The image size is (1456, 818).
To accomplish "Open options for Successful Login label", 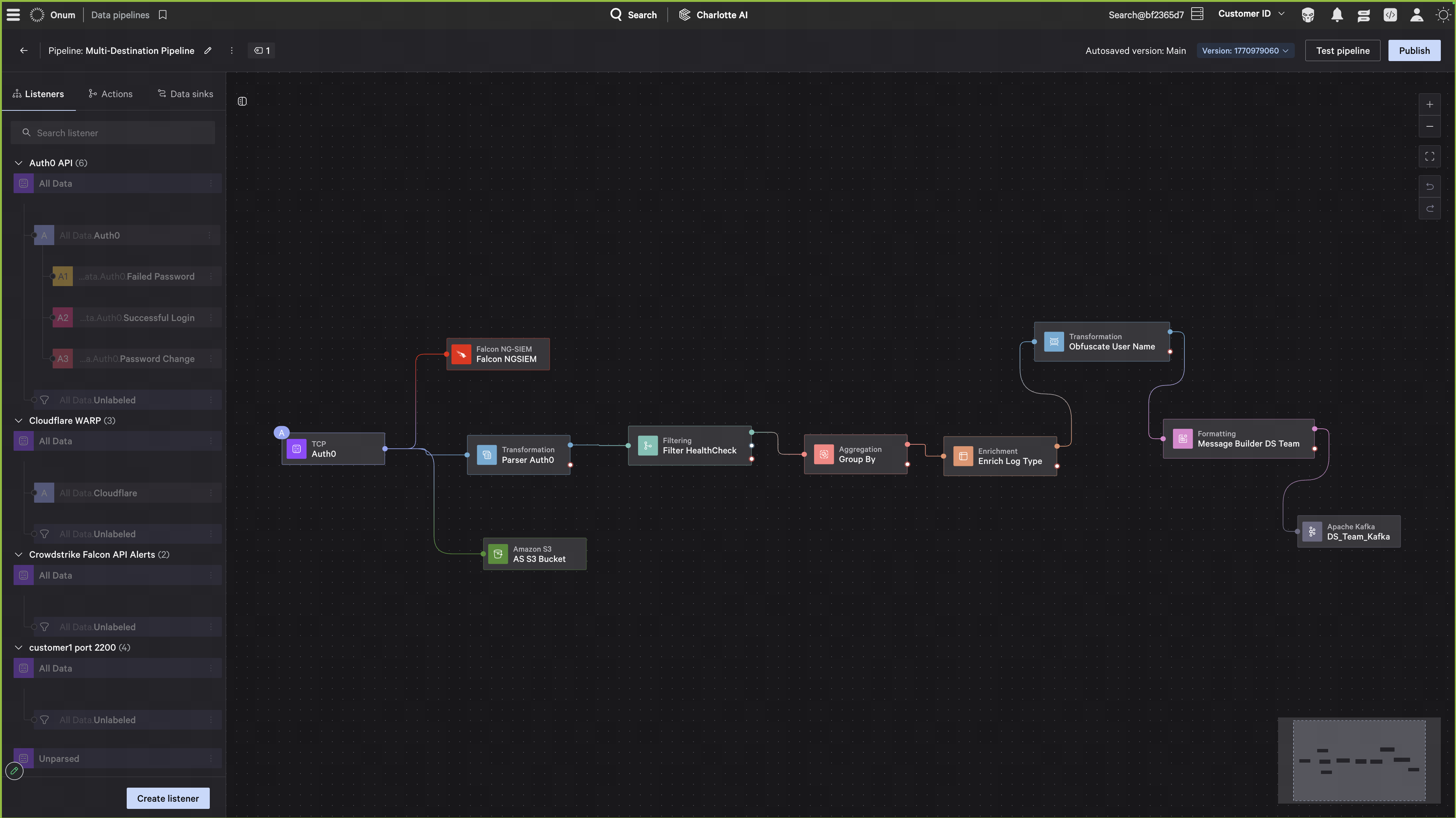I will [x=211, y=318].
